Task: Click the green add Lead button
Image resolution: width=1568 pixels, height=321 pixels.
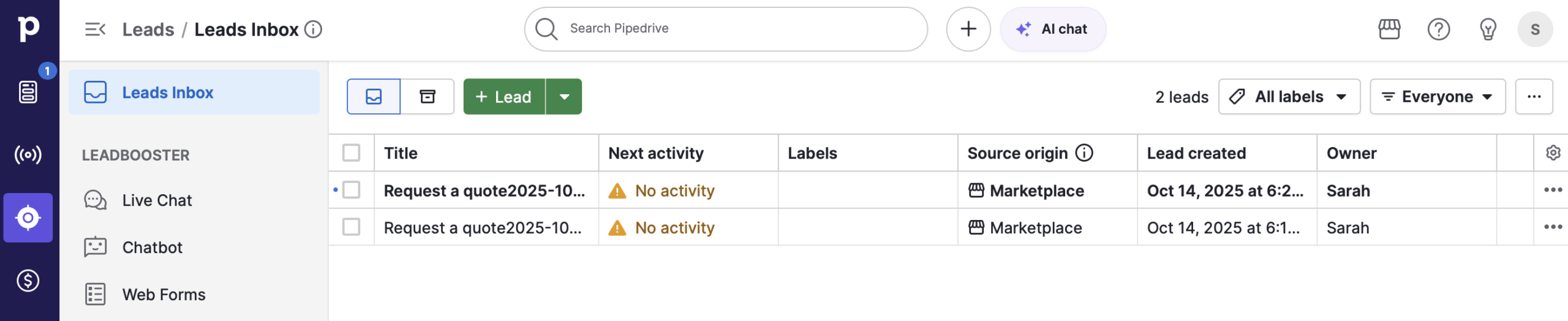Action: (x=504, y=96)
